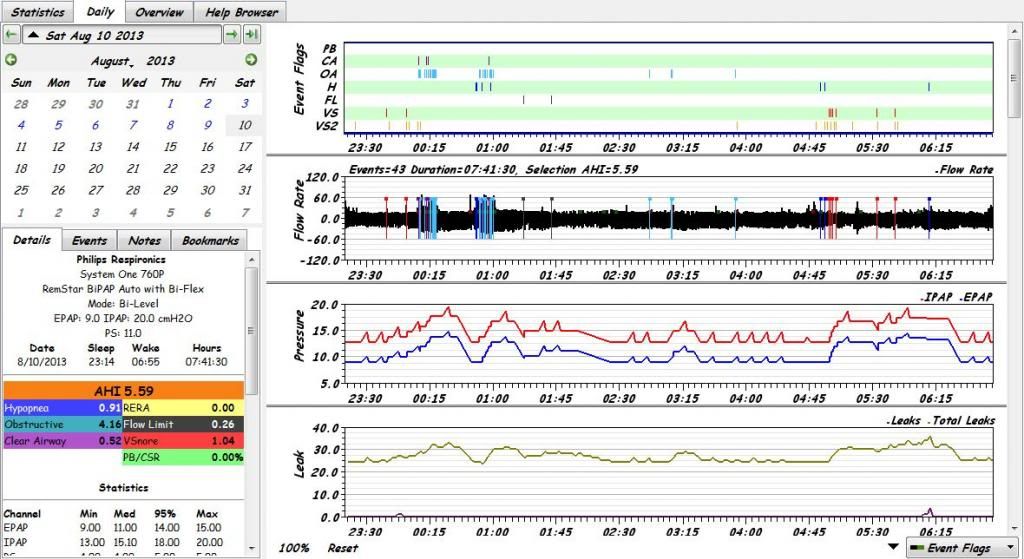Go to next day with right arrow

click(231, 35)
